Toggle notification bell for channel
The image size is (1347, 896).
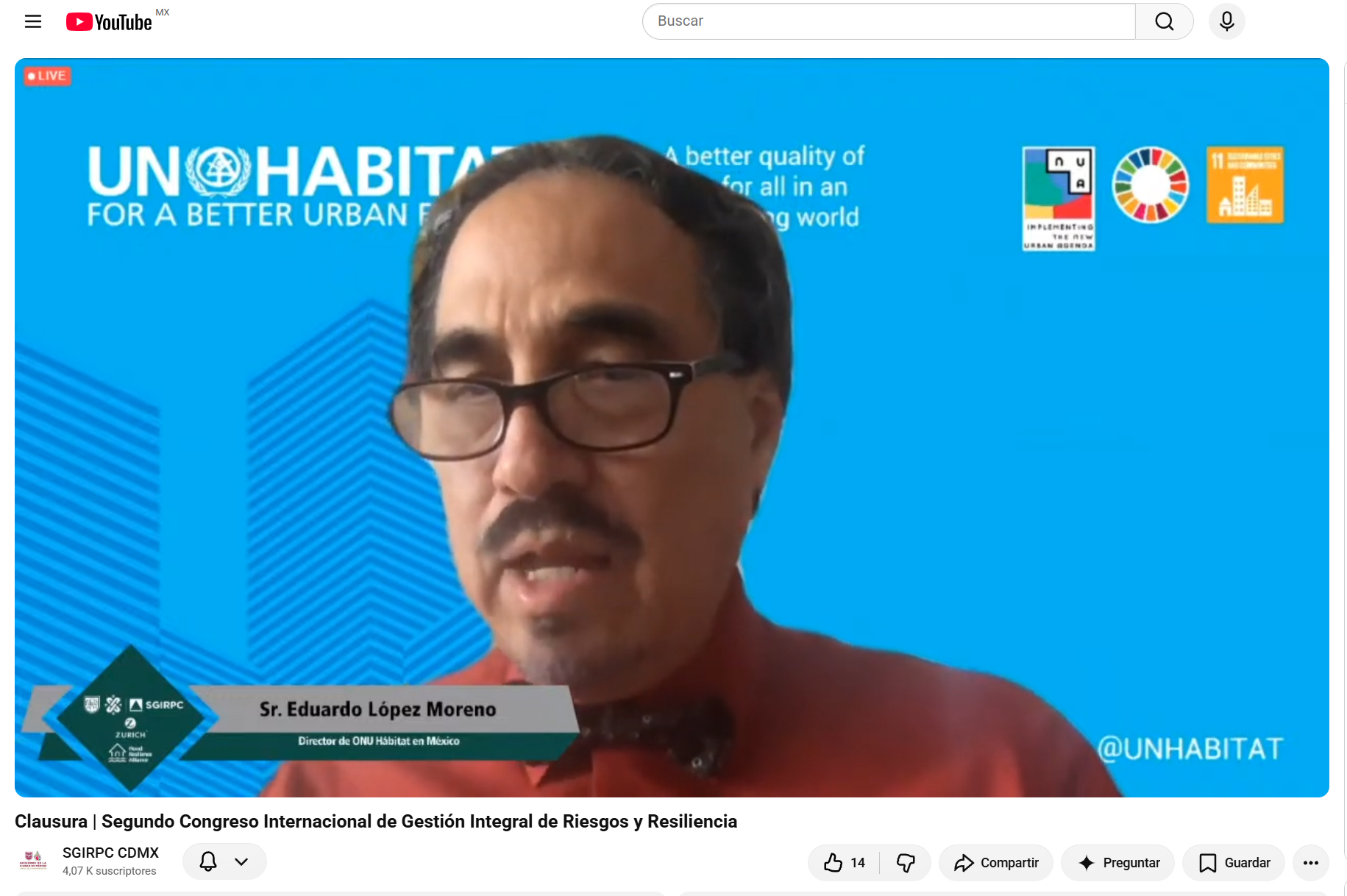tap(208, 861)
